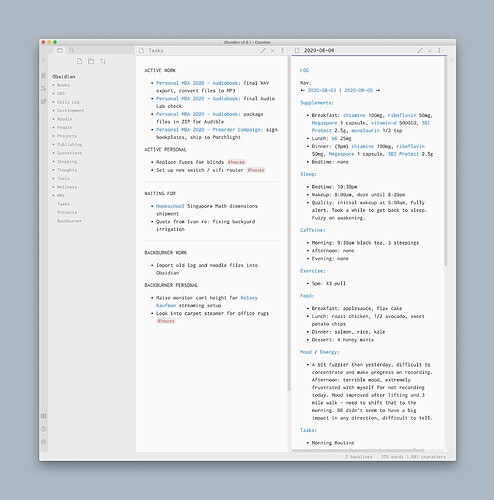Click the Obsidian vault name heading

click(x=64, y=76)
